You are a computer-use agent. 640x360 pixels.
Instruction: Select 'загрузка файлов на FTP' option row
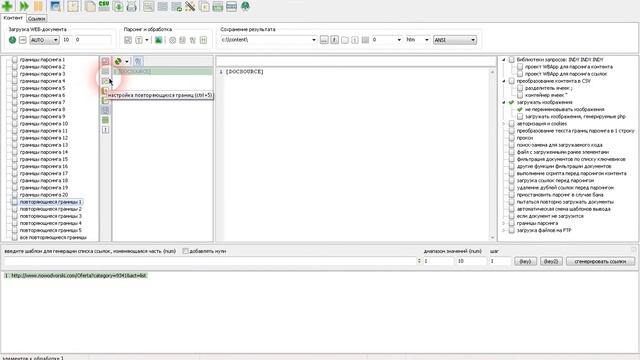(x=544, y=231)
